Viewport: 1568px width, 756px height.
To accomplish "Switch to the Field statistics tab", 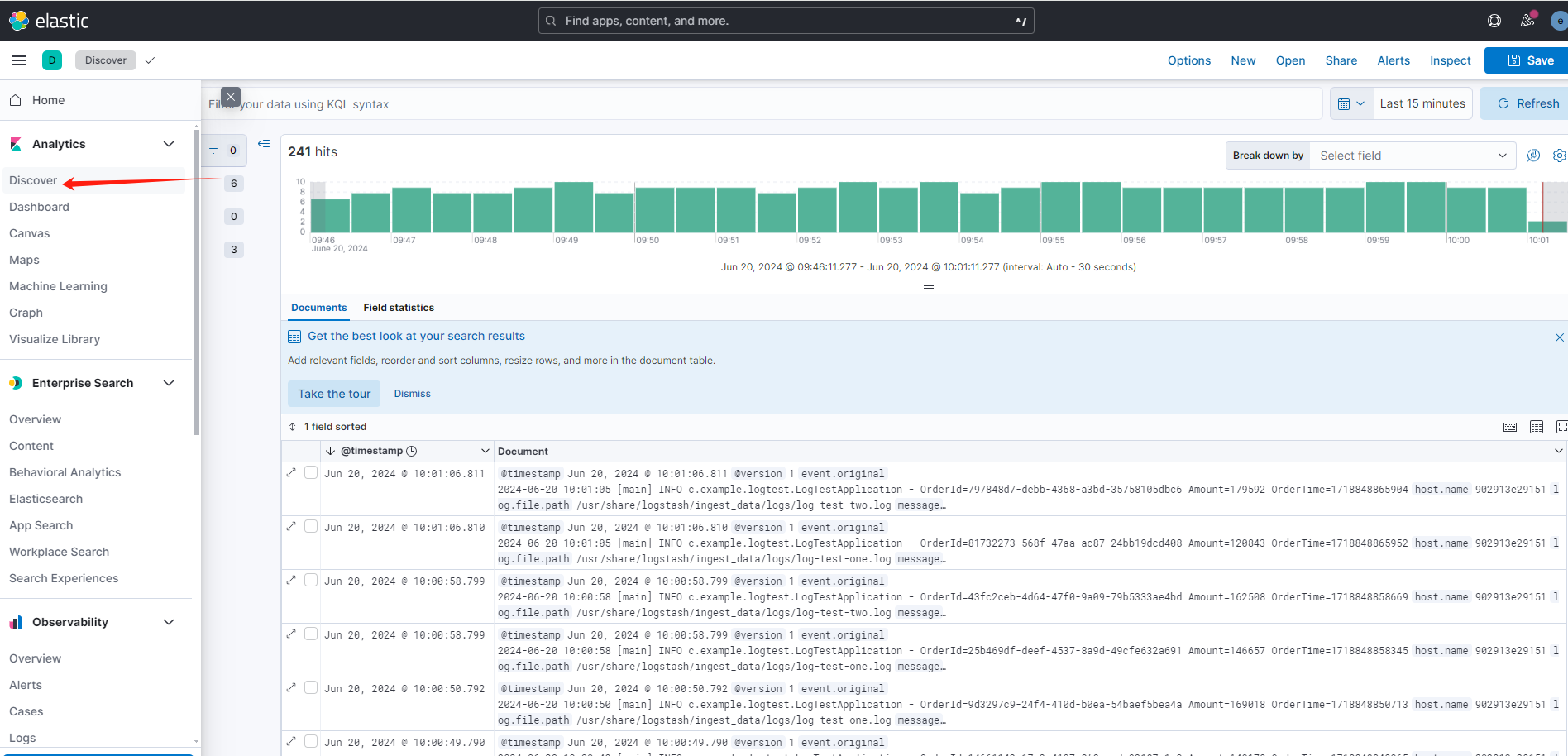I will (399, 307).
